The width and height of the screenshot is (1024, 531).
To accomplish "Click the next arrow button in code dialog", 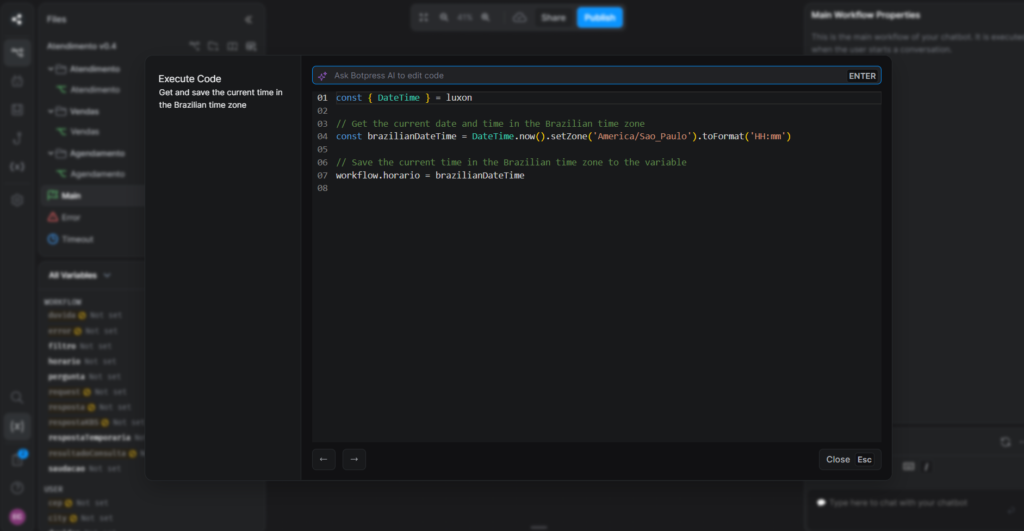I will pos(354,459).
